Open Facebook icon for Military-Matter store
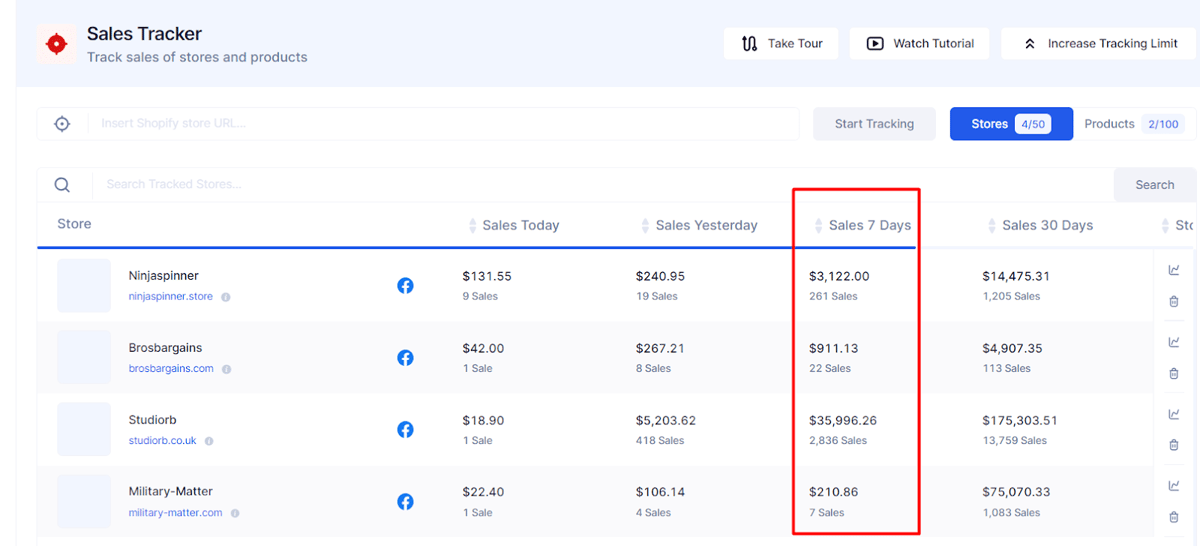This screenshot has height=546, width=1200. [405, 502]
